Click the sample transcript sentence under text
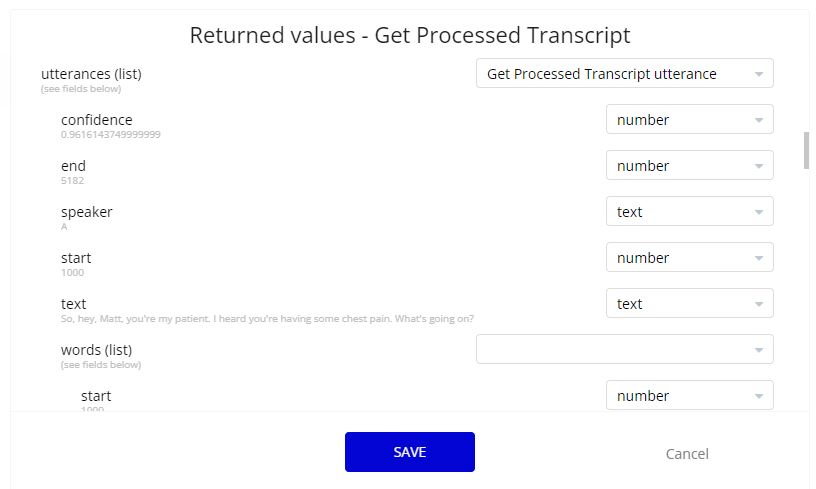The image size is (816, 489). point(267,318)
